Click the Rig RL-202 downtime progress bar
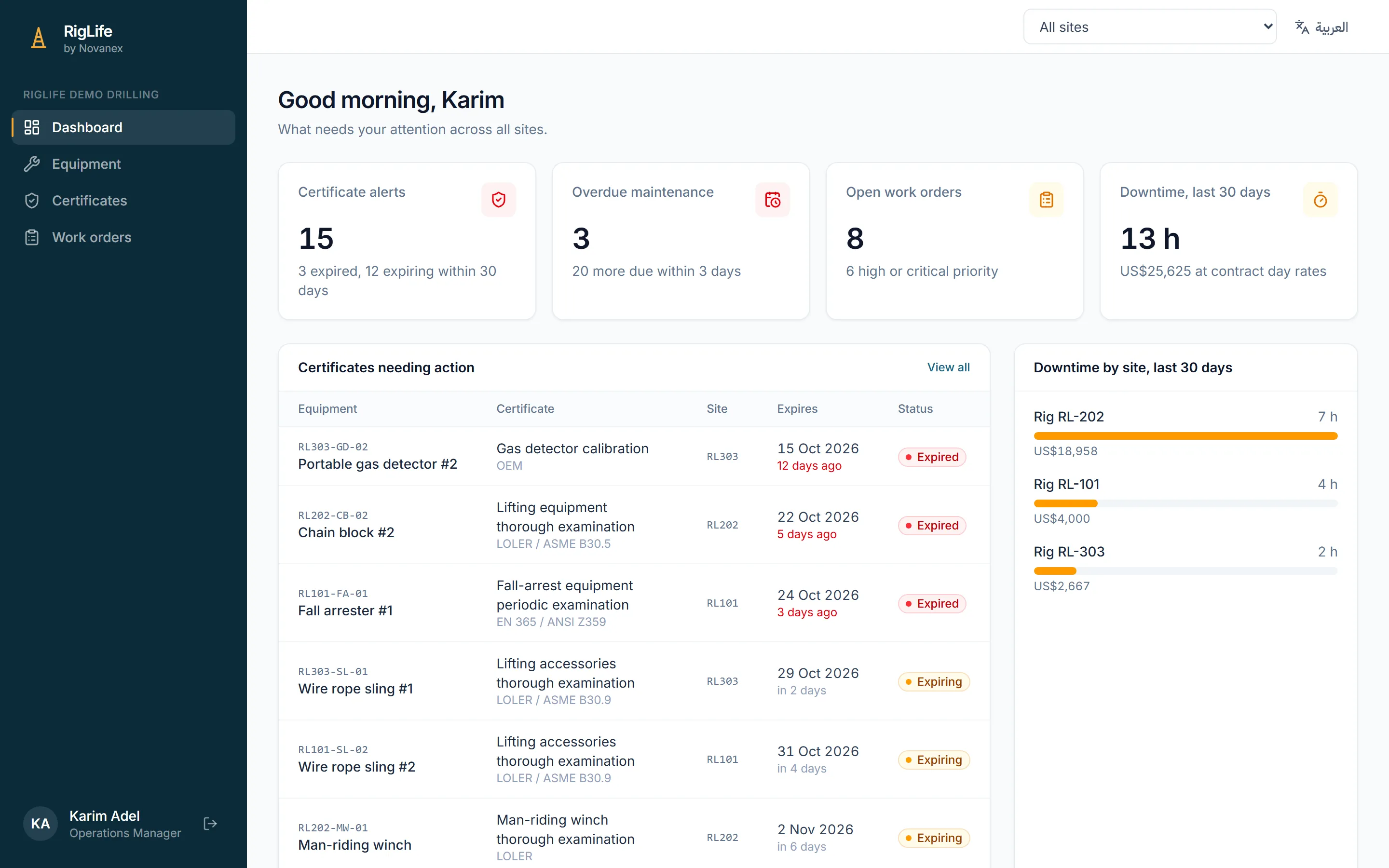Screen dimensions: 1389x868 1185,436
